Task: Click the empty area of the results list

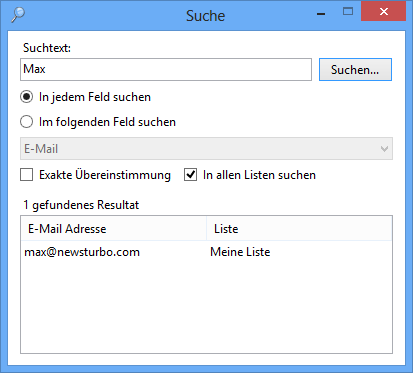Action: click(x=206, y=307)
